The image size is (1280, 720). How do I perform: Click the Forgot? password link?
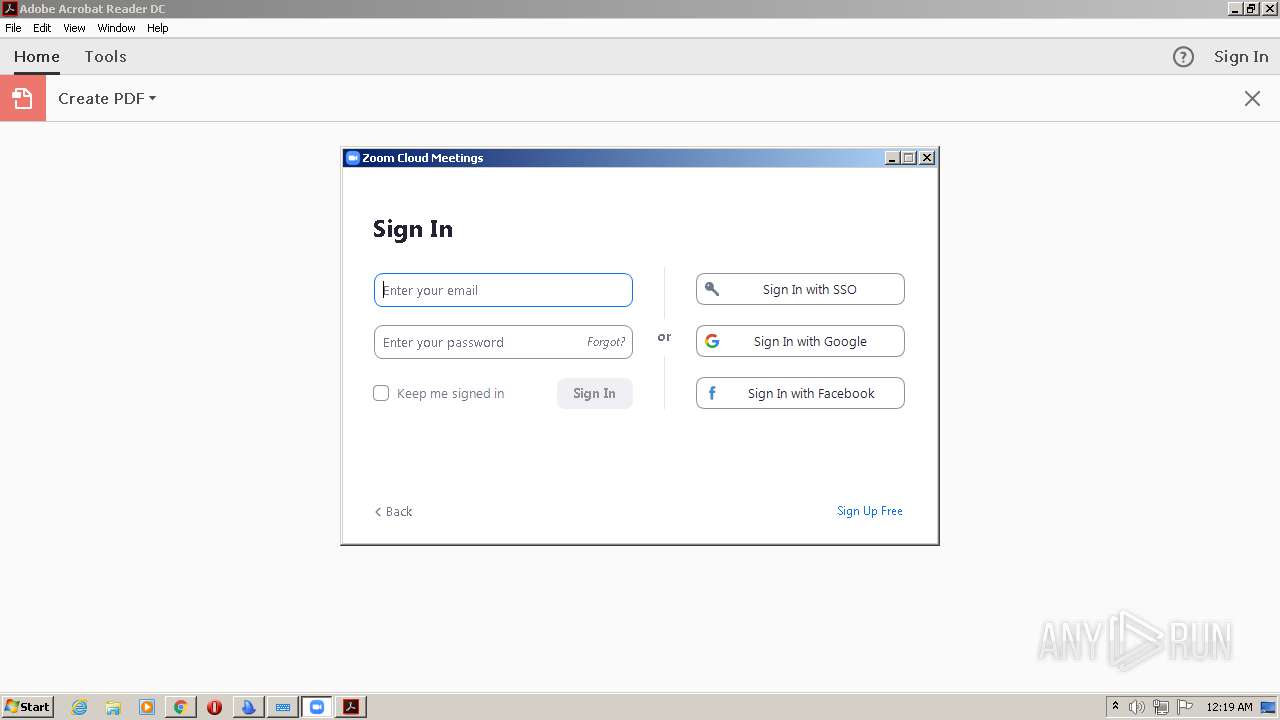606,342
